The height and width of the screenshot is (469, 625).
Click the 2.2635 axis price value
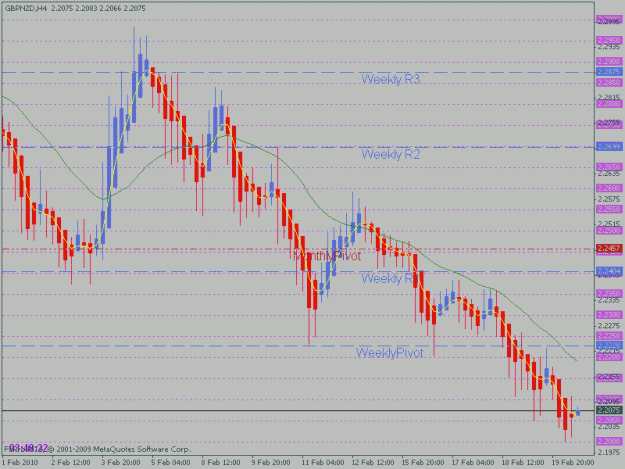tap(609, 173)
